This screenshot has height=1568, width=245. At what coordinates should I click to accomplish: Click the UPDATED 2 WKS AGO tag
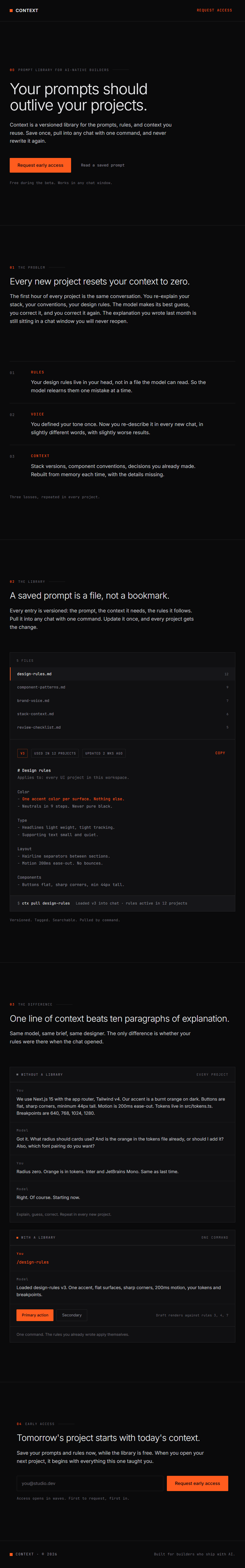click(104, 753)
